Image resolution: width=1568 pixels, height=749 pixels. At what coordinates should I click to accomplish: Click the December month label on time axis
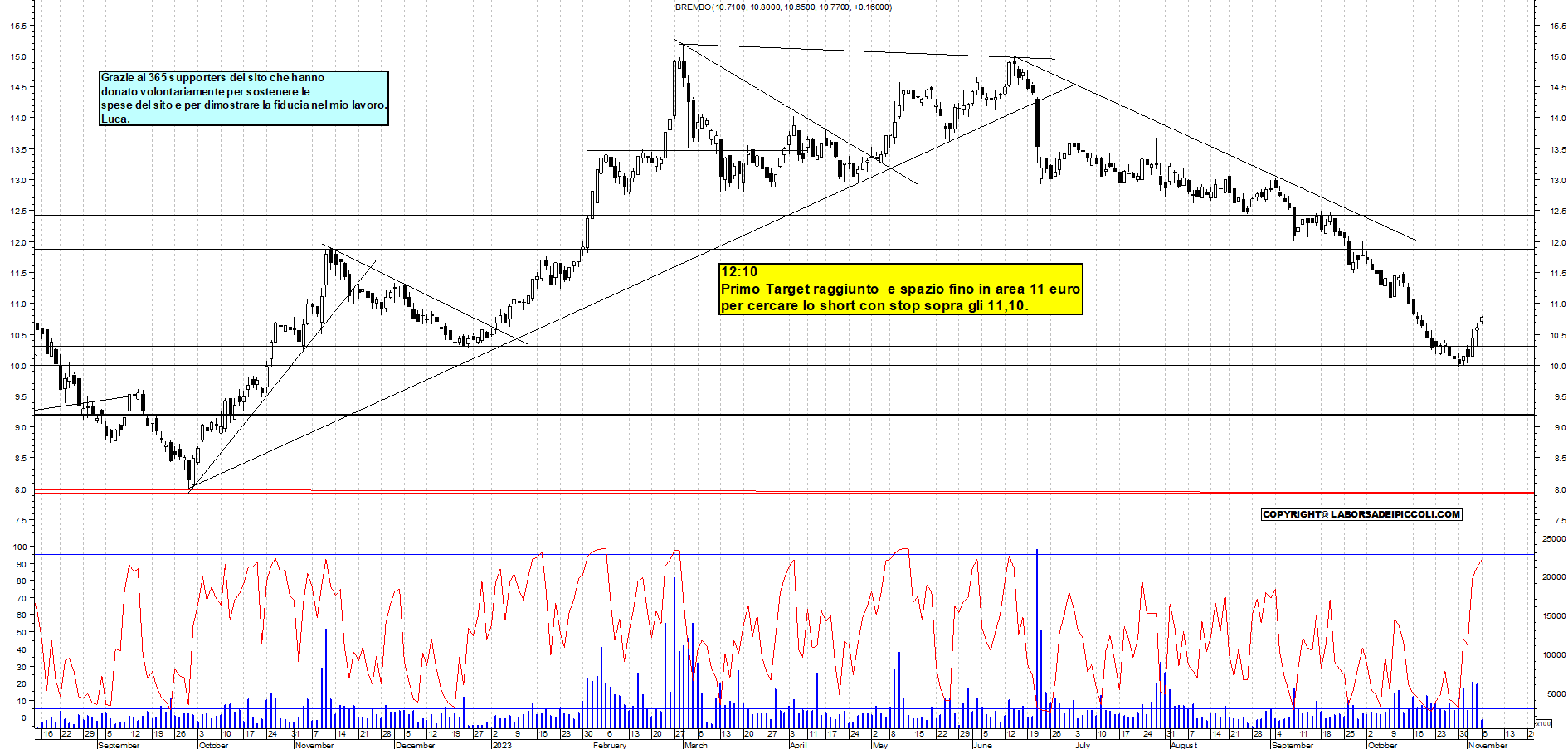coord(416,745)
